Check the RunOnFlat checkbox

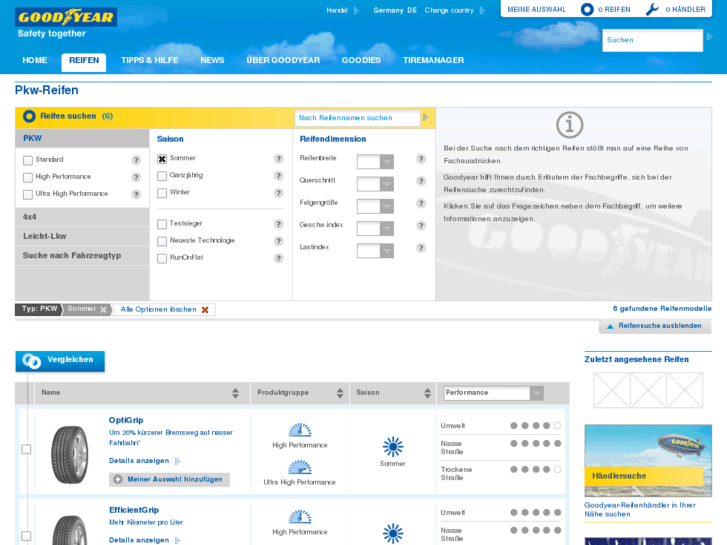click(x=162, y=259)
